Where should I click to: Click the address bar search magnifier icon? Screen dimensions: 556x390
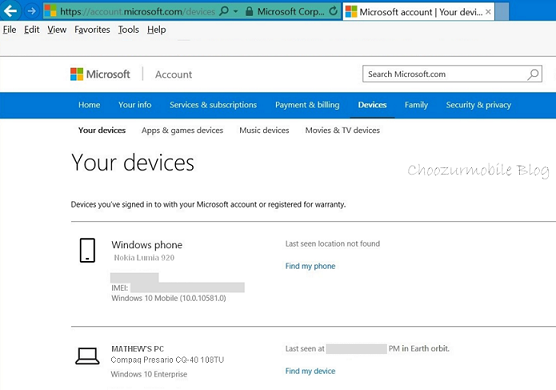pos(224,11)
